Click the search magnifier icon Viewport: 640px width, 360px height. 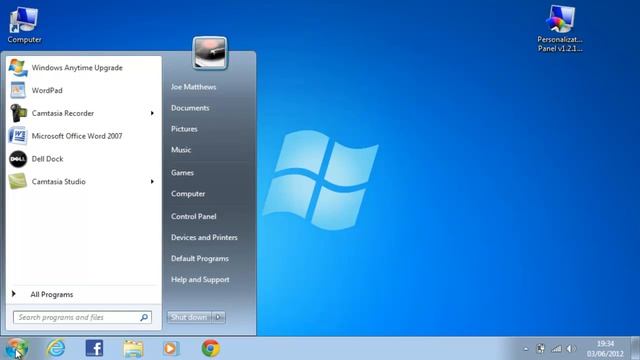pyautogui.click(x=144, y=317)
